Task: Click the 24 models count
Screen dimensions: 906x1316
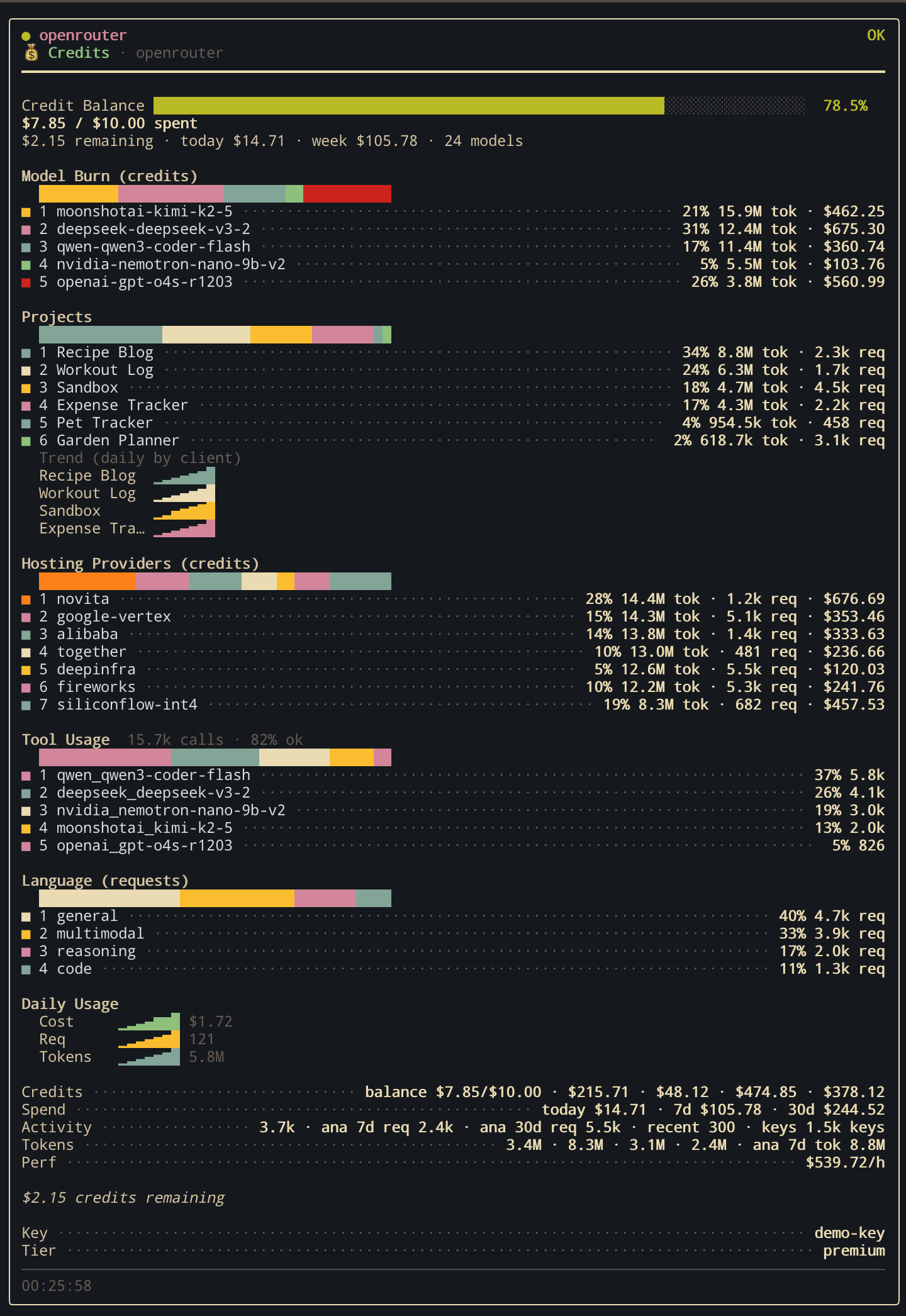Action: tap(483, 141)
